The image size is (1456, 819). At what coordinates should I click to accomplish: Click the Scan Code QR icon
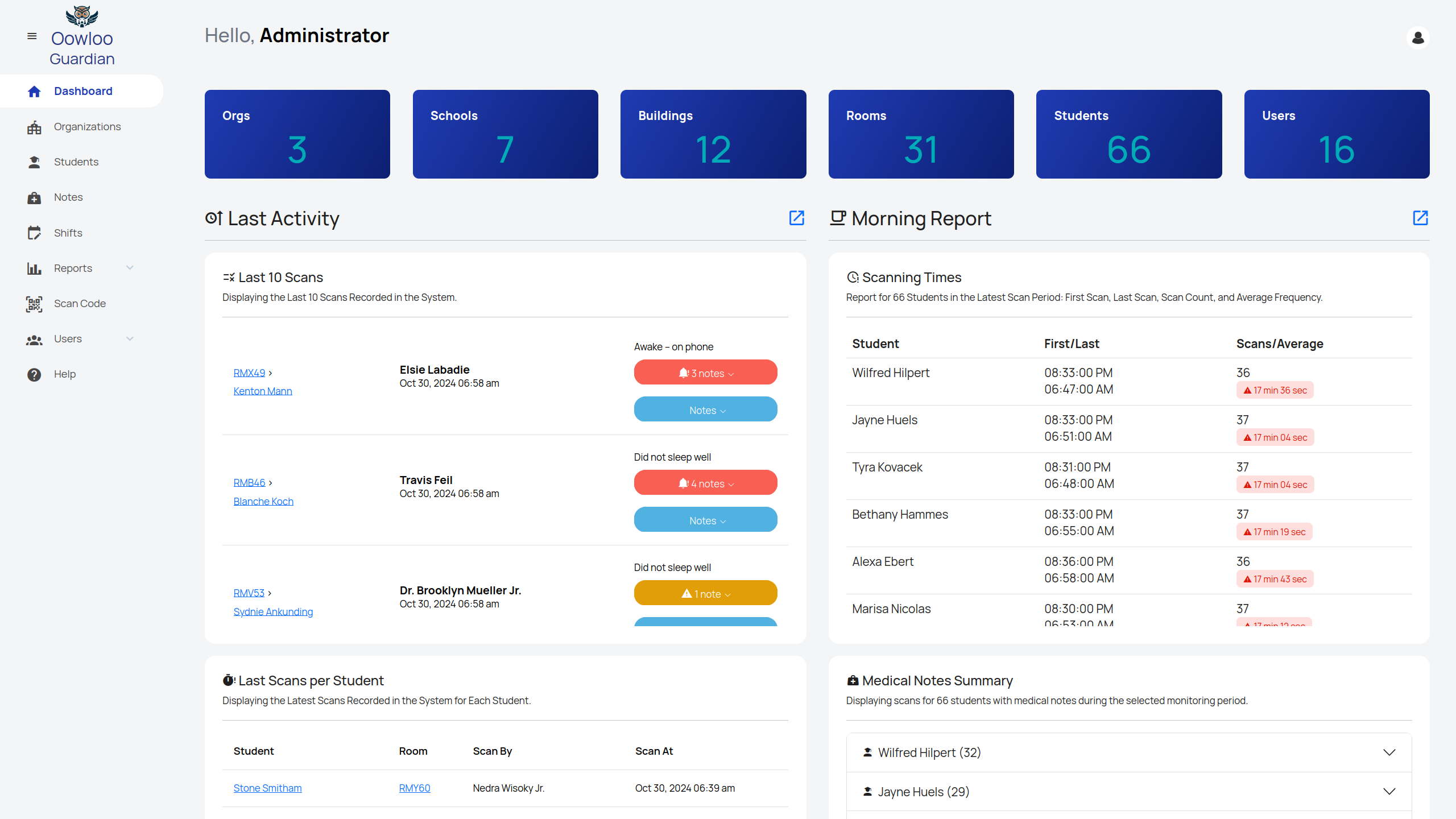34,304
